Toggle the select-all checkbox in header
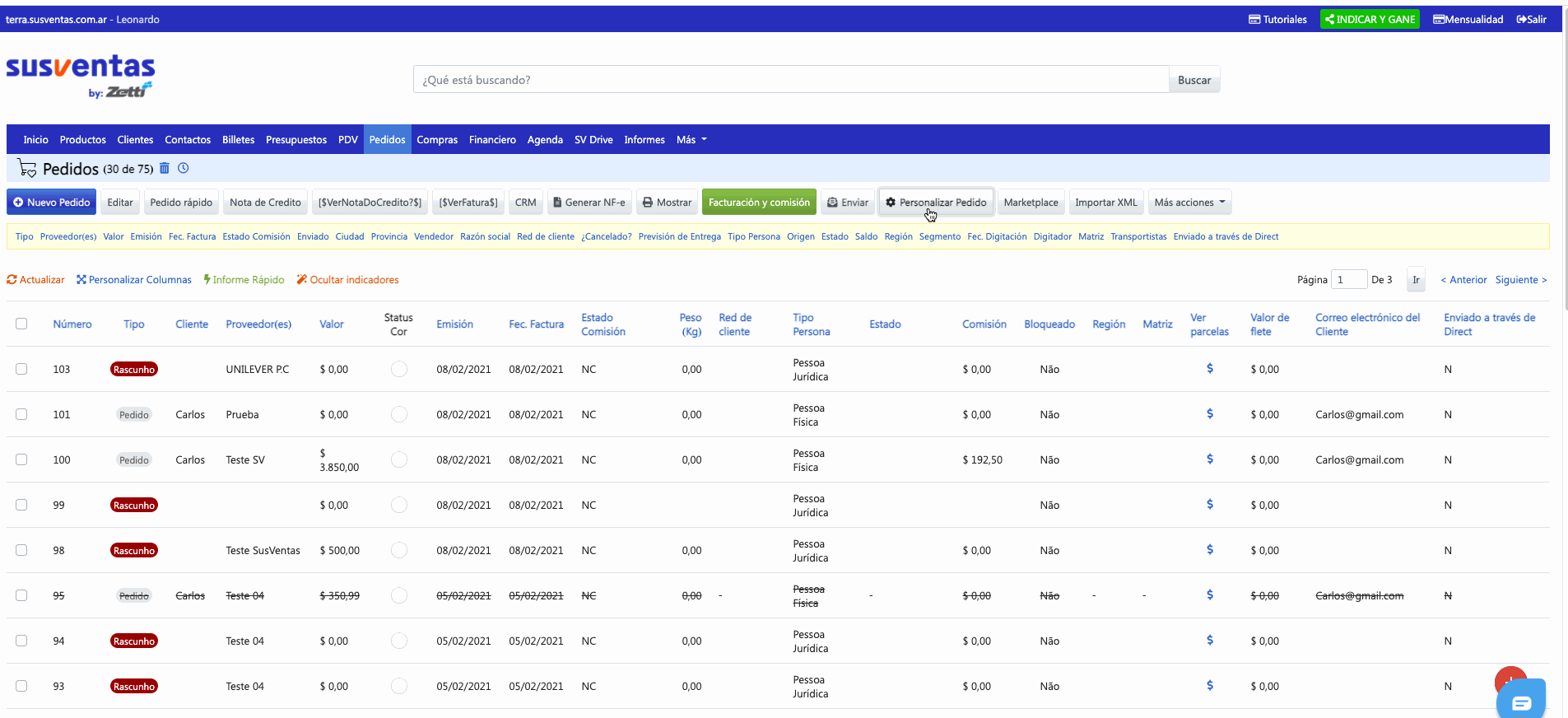1568x718 pixels. click(21, 324)
